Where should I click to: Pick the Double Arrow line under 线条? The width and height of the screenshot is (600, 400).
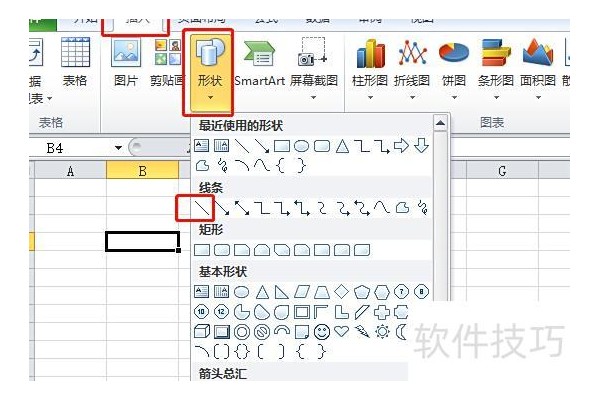pyautogui.click(x=242, y=208)
